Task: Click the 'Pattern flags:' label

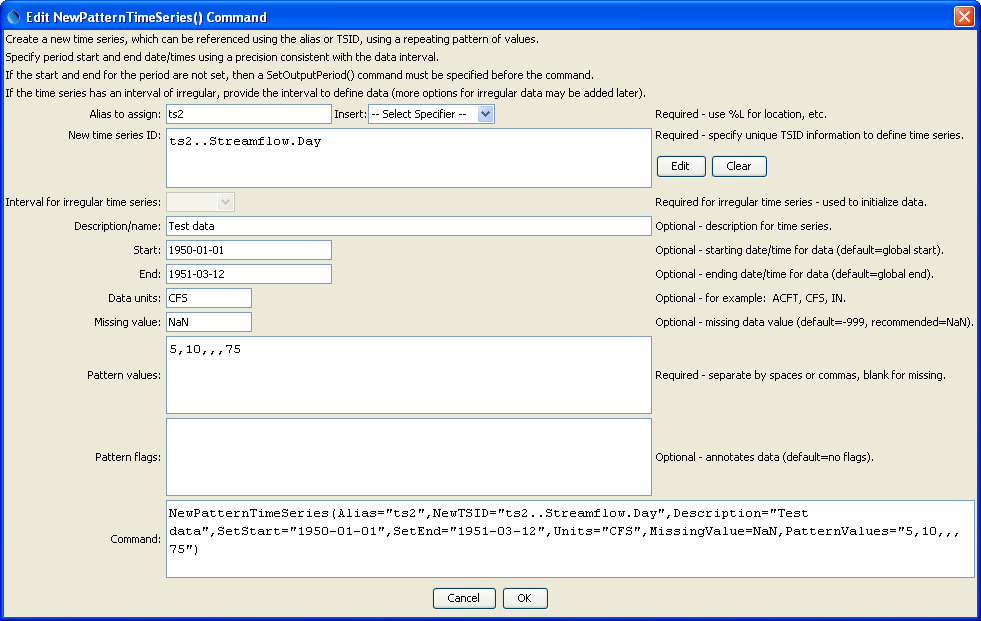Action: click(x=128, y=457)
